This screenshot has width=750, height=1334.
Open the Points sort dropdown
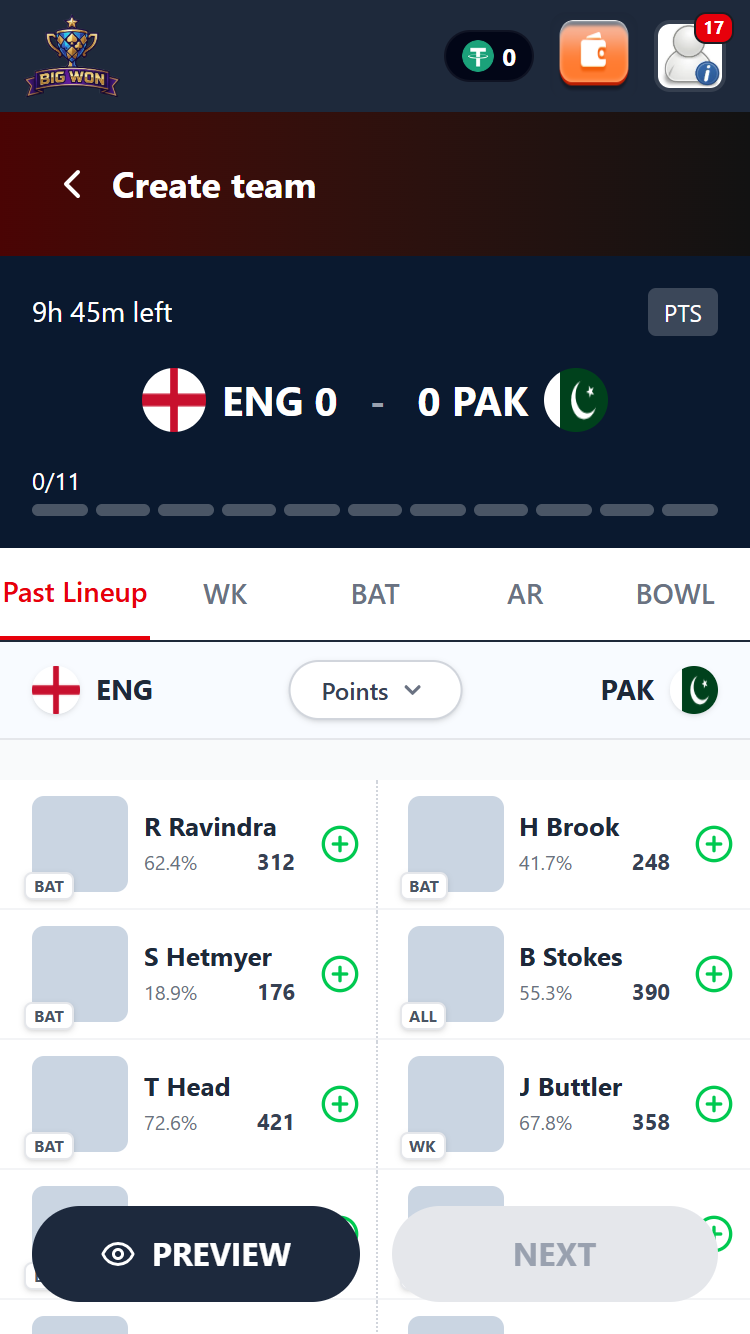click(x=375, y=691)
